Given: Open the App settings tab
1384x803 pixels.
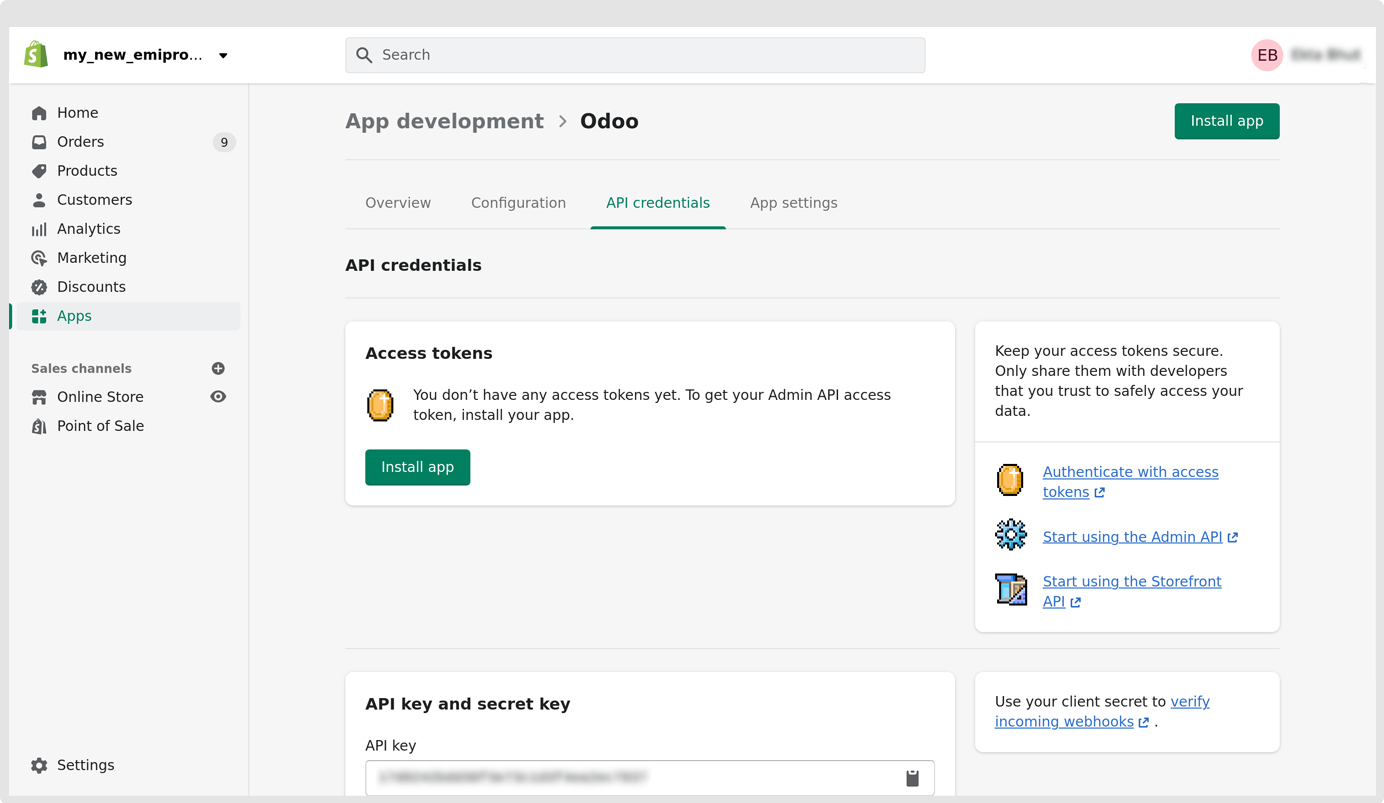Looking at the screenshot, I should (793, 203).
